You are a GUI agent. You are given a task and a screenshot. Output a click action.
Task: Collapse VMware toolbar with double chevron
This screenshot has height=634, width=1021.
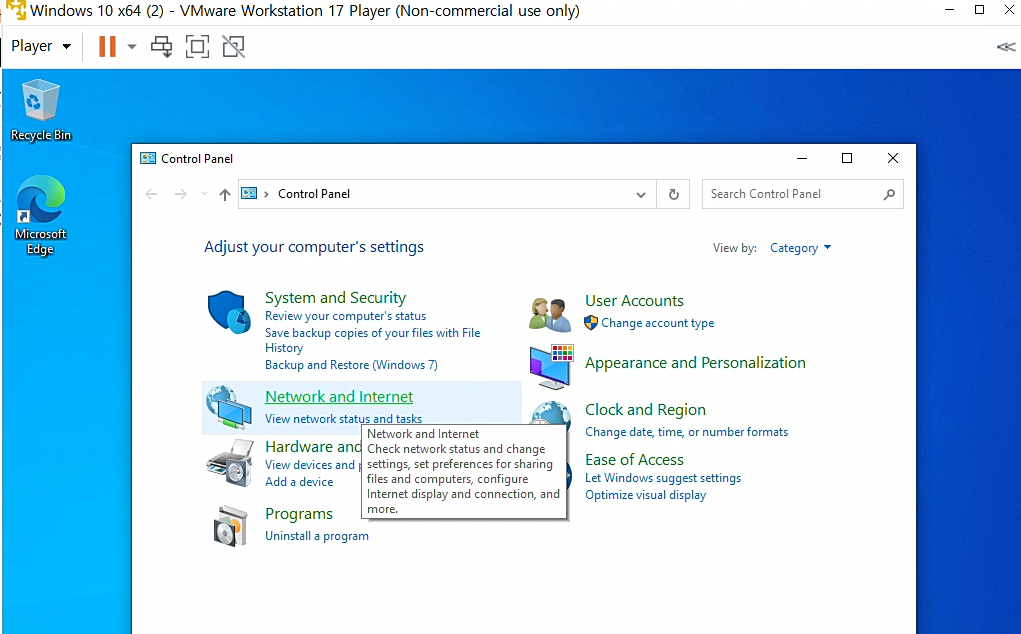coord(1005,47)
